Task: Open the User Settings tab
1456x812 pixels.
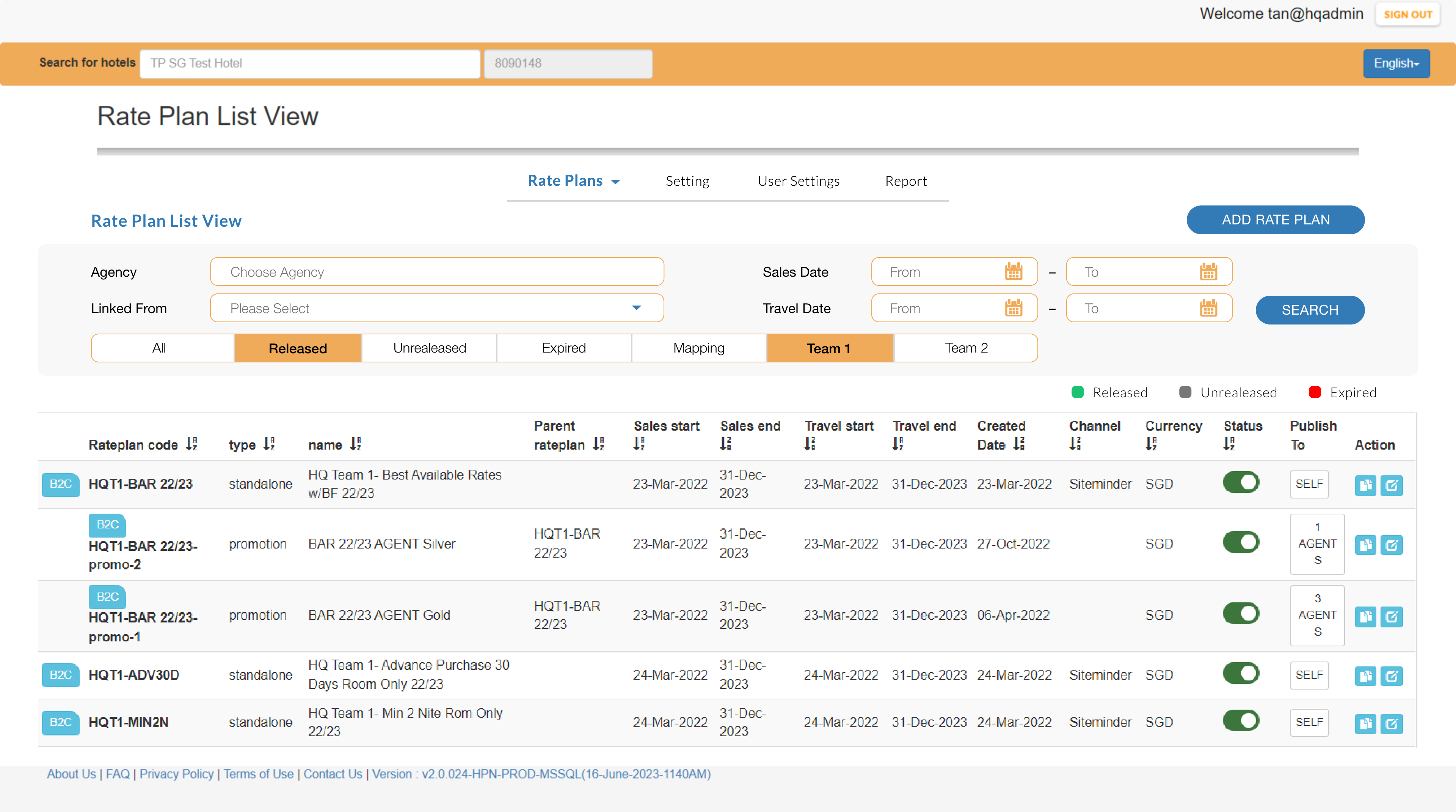Action: [799, 181]
